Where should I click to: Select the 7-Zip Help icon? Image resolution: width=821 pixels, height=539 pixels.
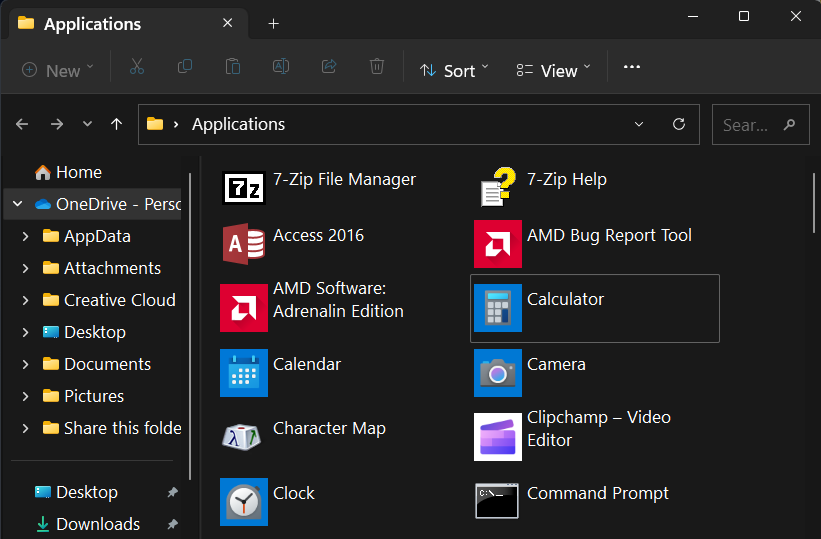pyautogui.click(x=498, y=187)
